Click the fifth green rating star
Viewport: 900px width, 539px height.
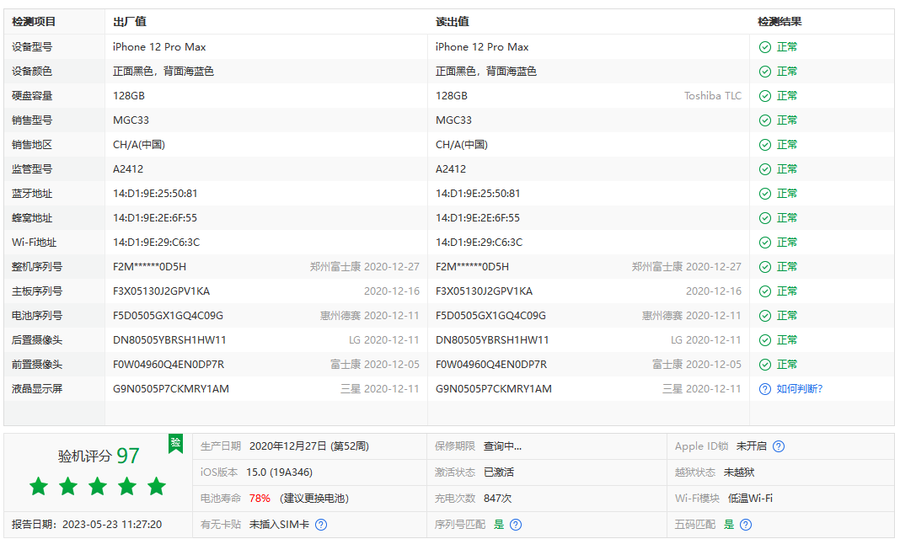click(x=156, y=486)
